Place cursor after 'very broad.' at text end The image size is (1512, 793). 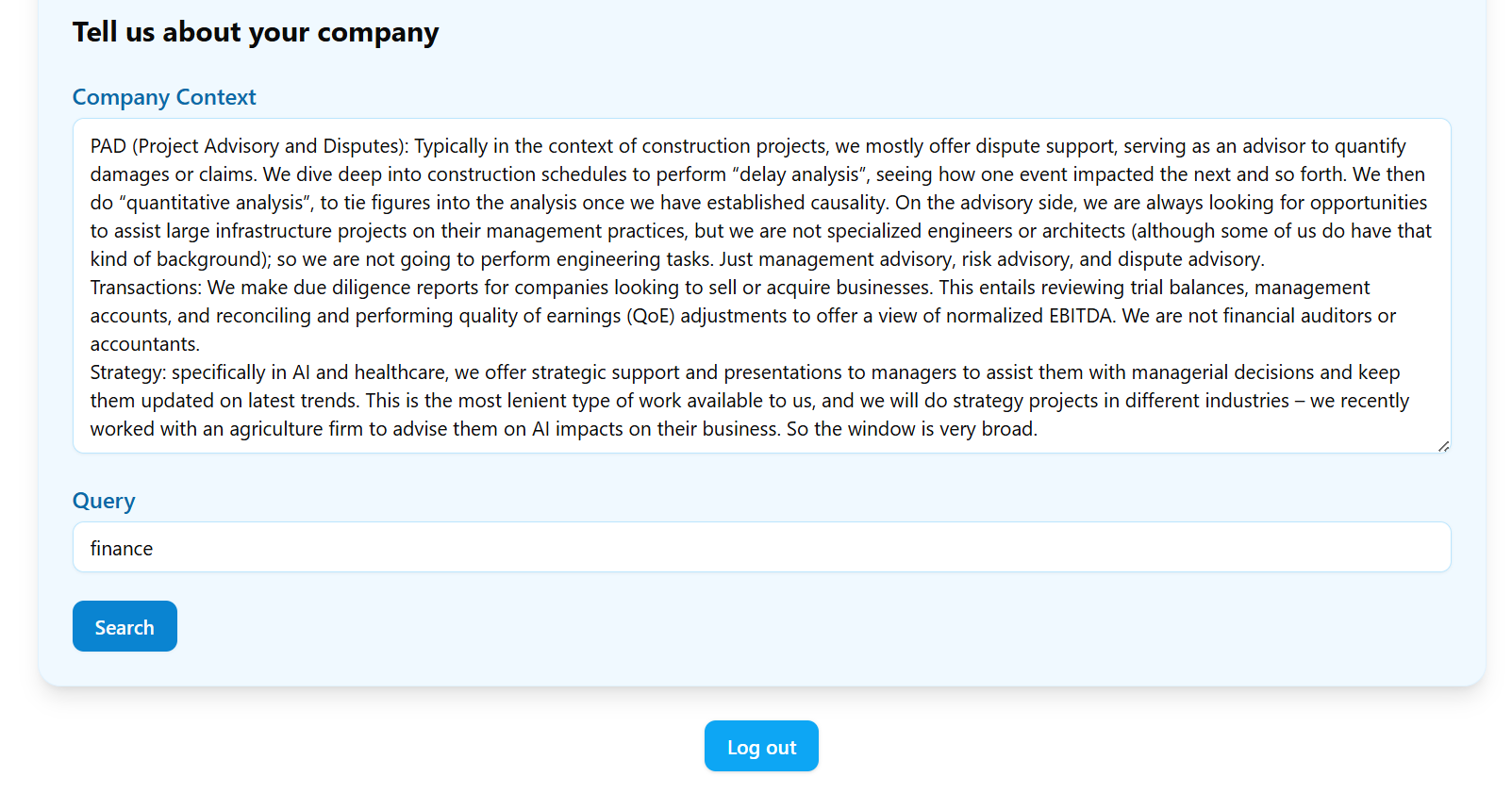1038,429
